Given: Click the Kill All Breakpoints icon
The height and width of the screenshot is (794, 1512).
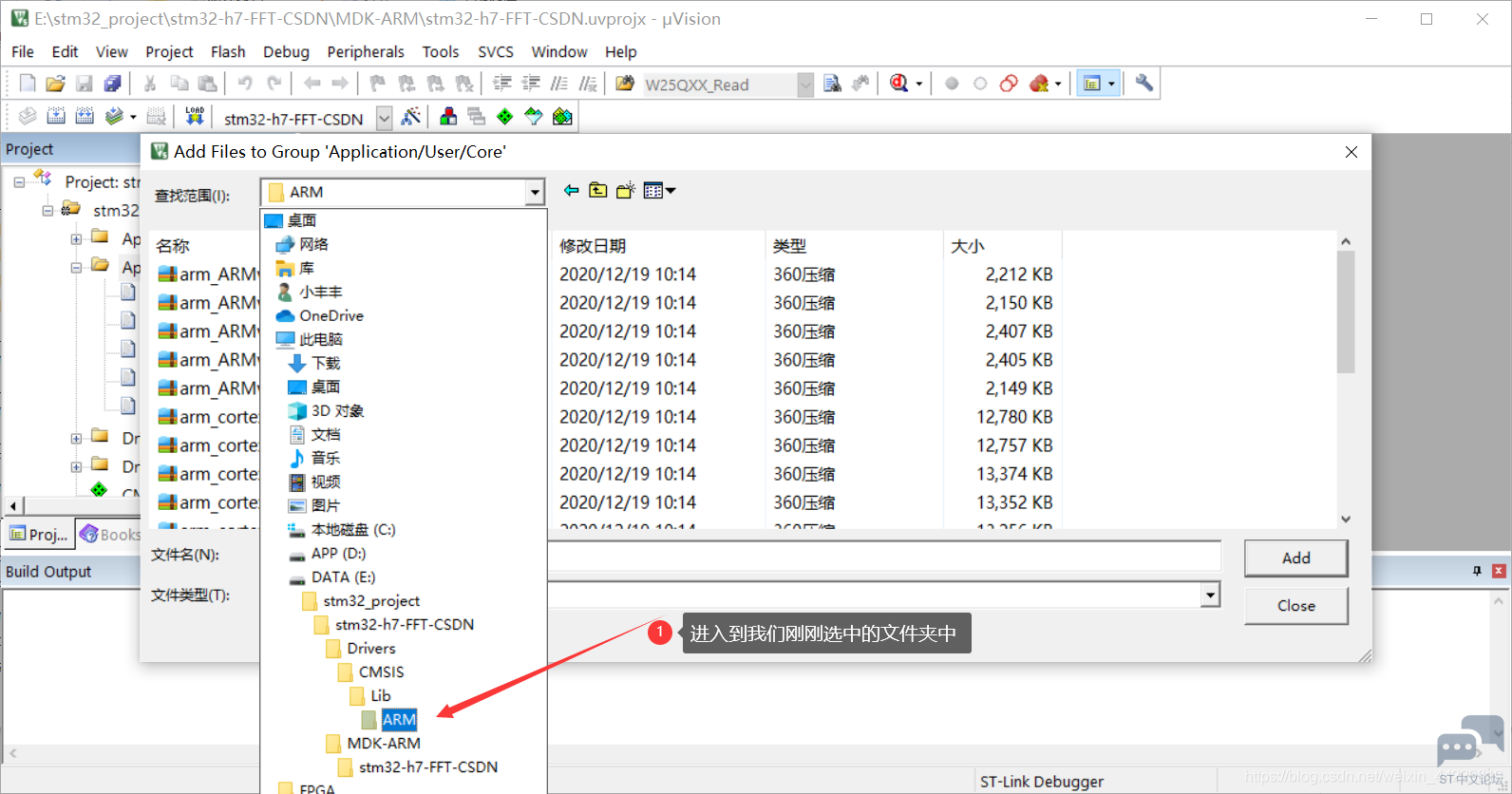Looking at the screenshot, I should point(1039,84).
